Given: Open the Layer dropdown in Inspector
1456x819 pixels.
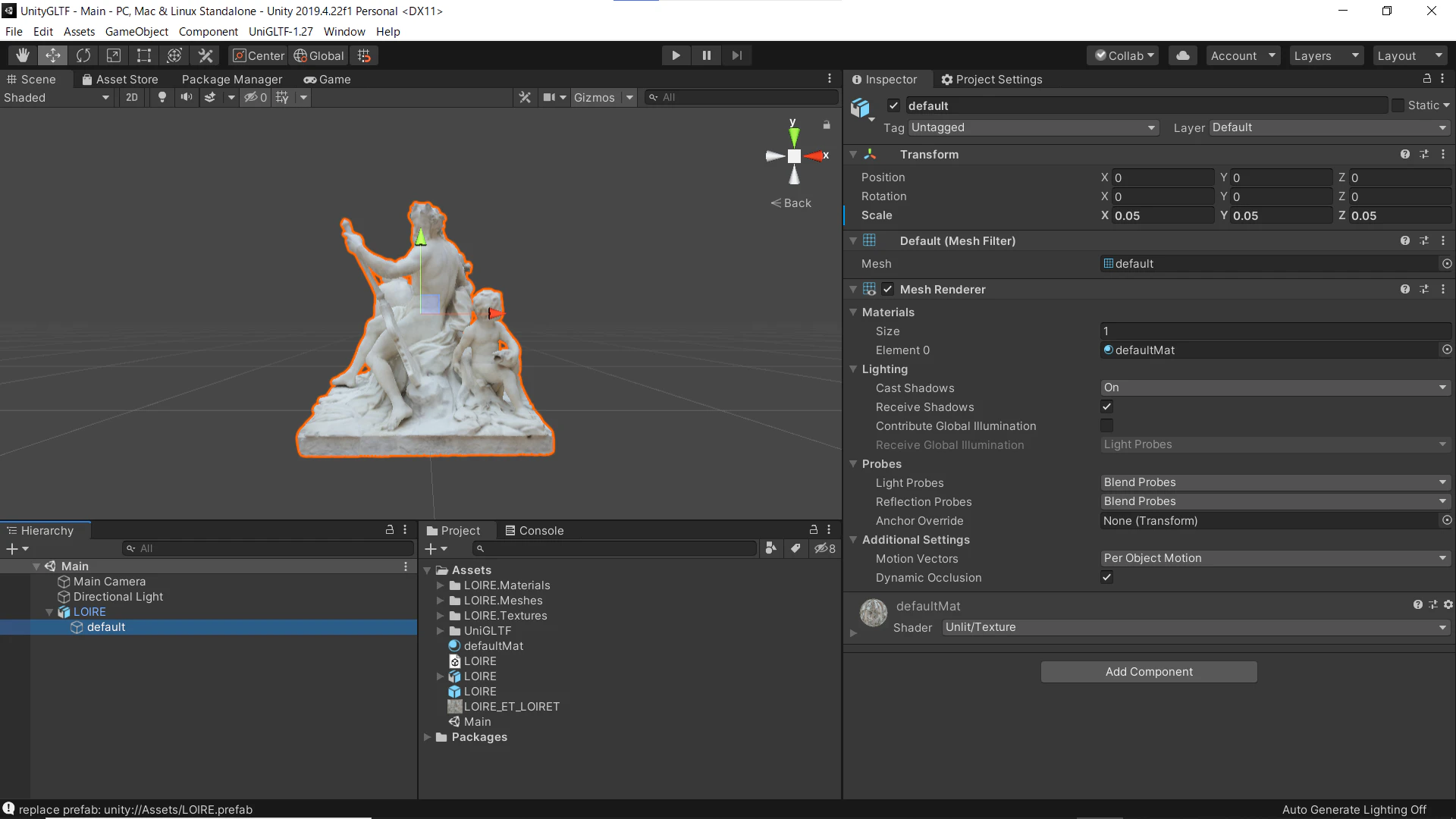Looking at the screenshot, I should [x=1330, y=127].
